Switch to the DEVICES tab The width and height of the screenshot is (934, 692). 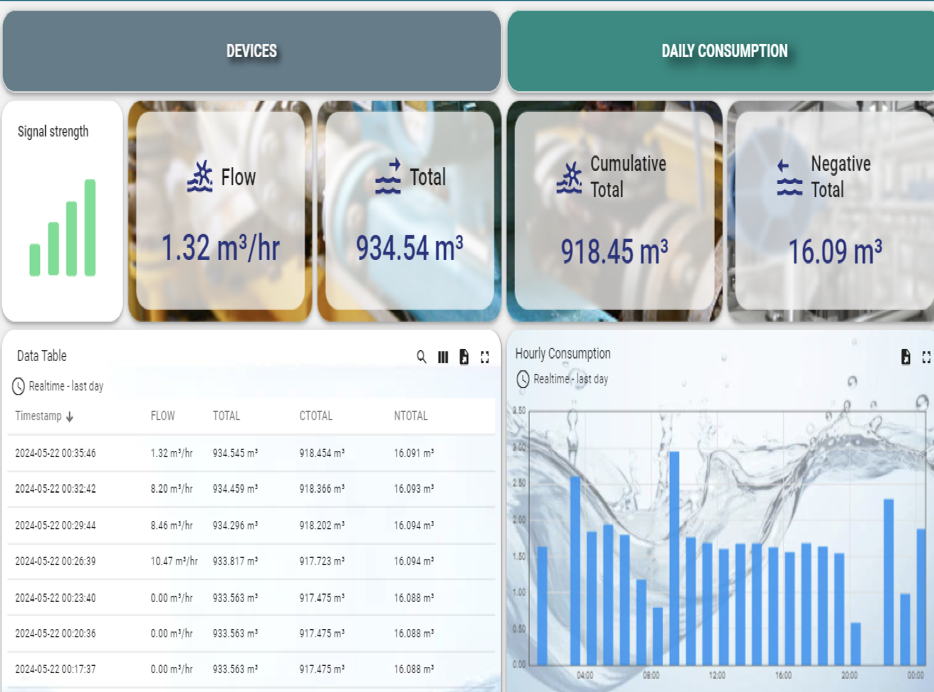click(251, 51)
